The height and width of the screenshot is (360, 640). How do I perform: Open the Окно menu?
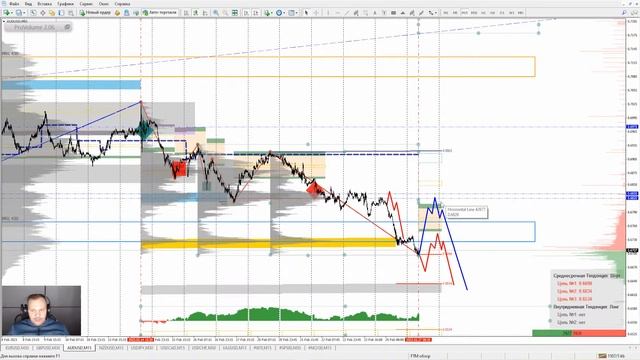point(104,4)
